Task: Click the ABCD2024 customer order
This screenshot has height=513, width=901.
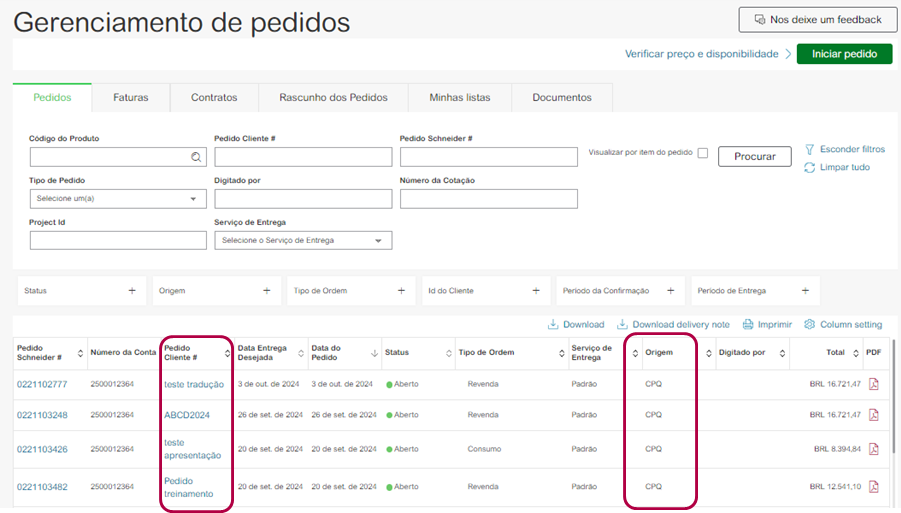Action: [x=187, y=415]
